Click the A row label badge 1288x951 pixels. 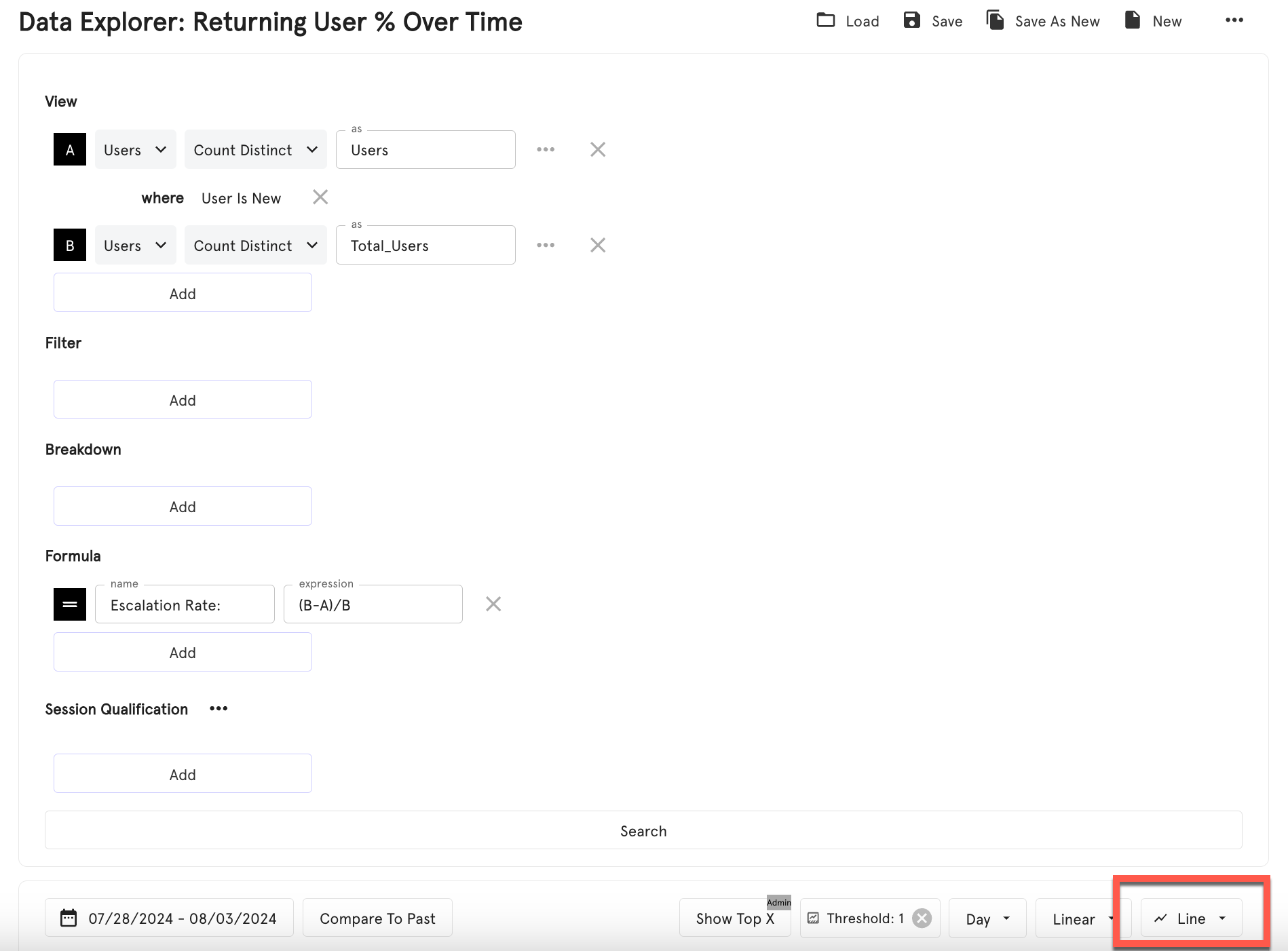pyautogui.click(x=70, y=149)
